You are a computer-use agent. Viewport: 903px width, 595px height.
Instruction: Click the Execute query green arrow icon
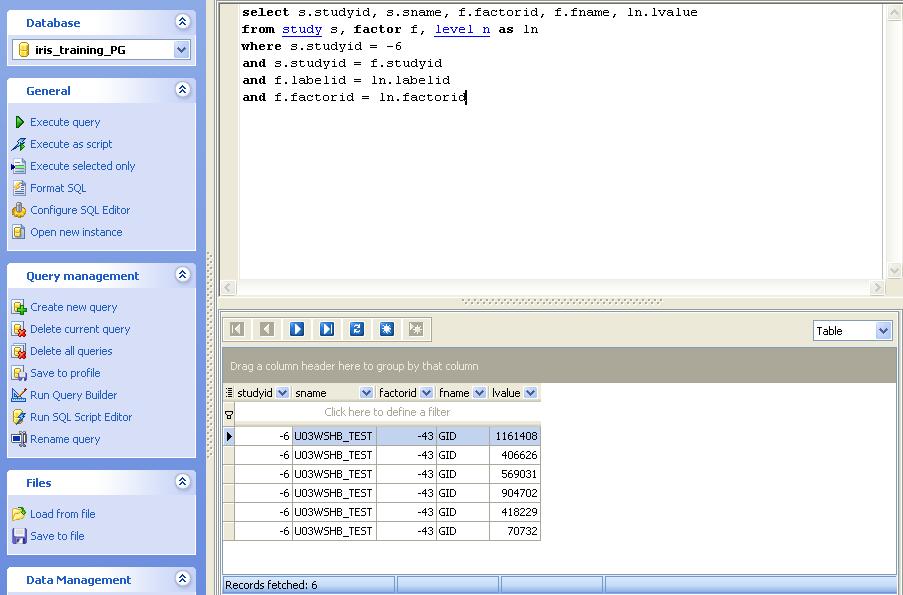click(x=20, y=122)
